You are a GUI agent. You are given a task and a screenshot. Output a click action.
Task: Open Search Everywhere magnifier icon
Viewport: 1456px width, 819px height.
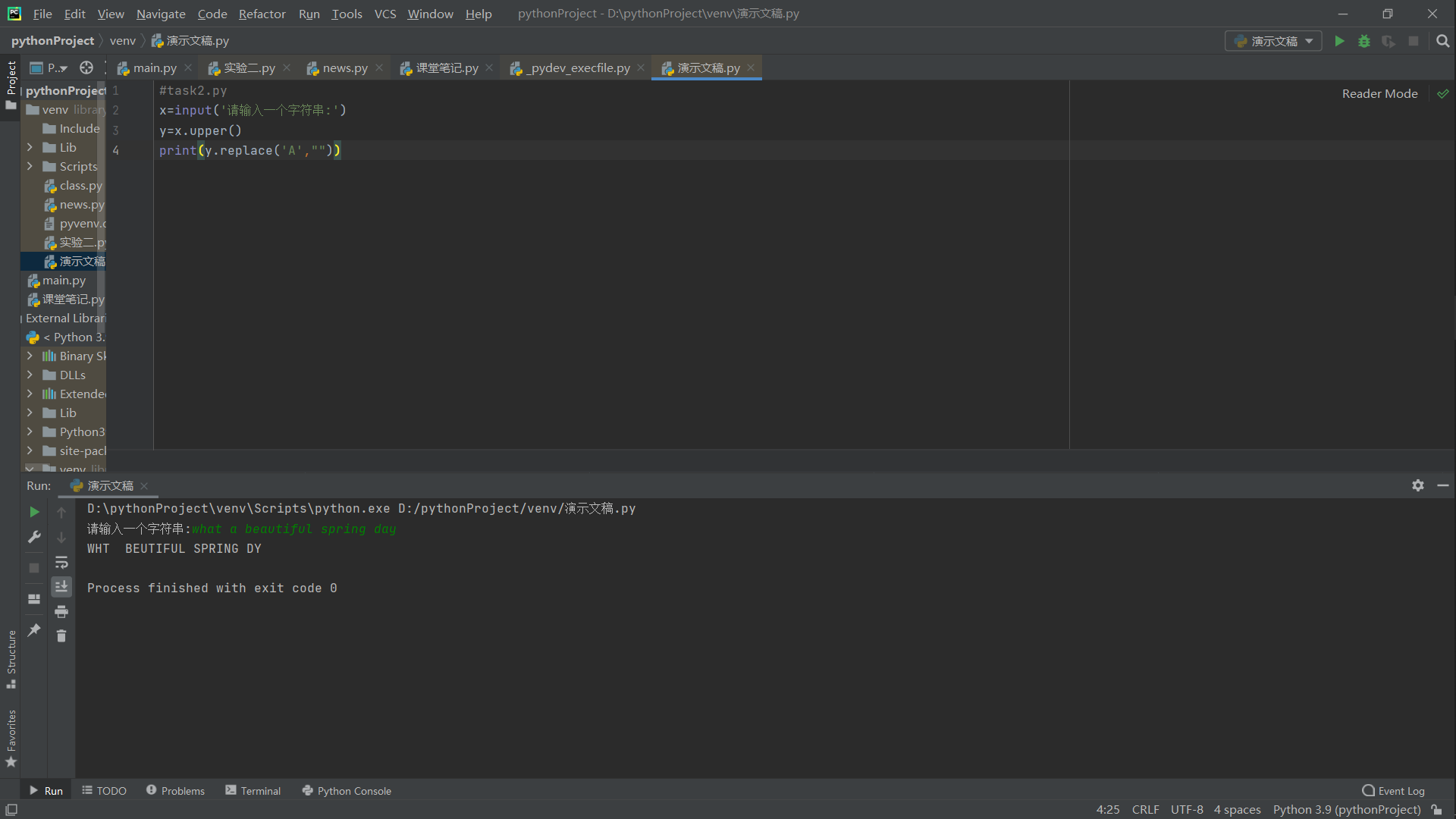tap(1442, 41)
